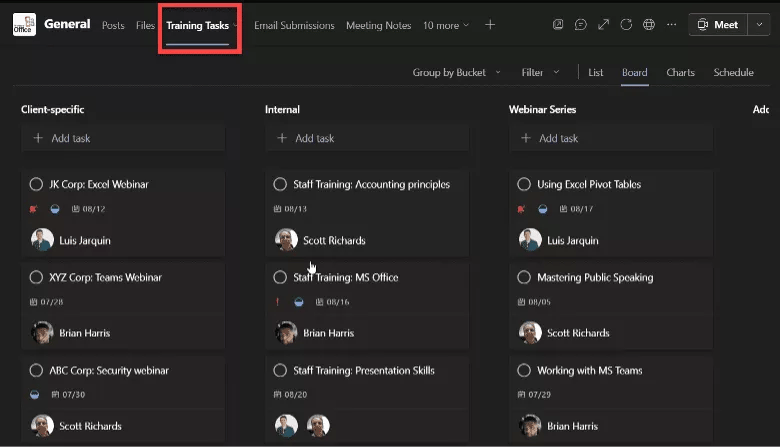Viewport: 780px width, 448px height.
Task: Click in-progress icon on Staff Training: MS Office
Action: point(298,302)
